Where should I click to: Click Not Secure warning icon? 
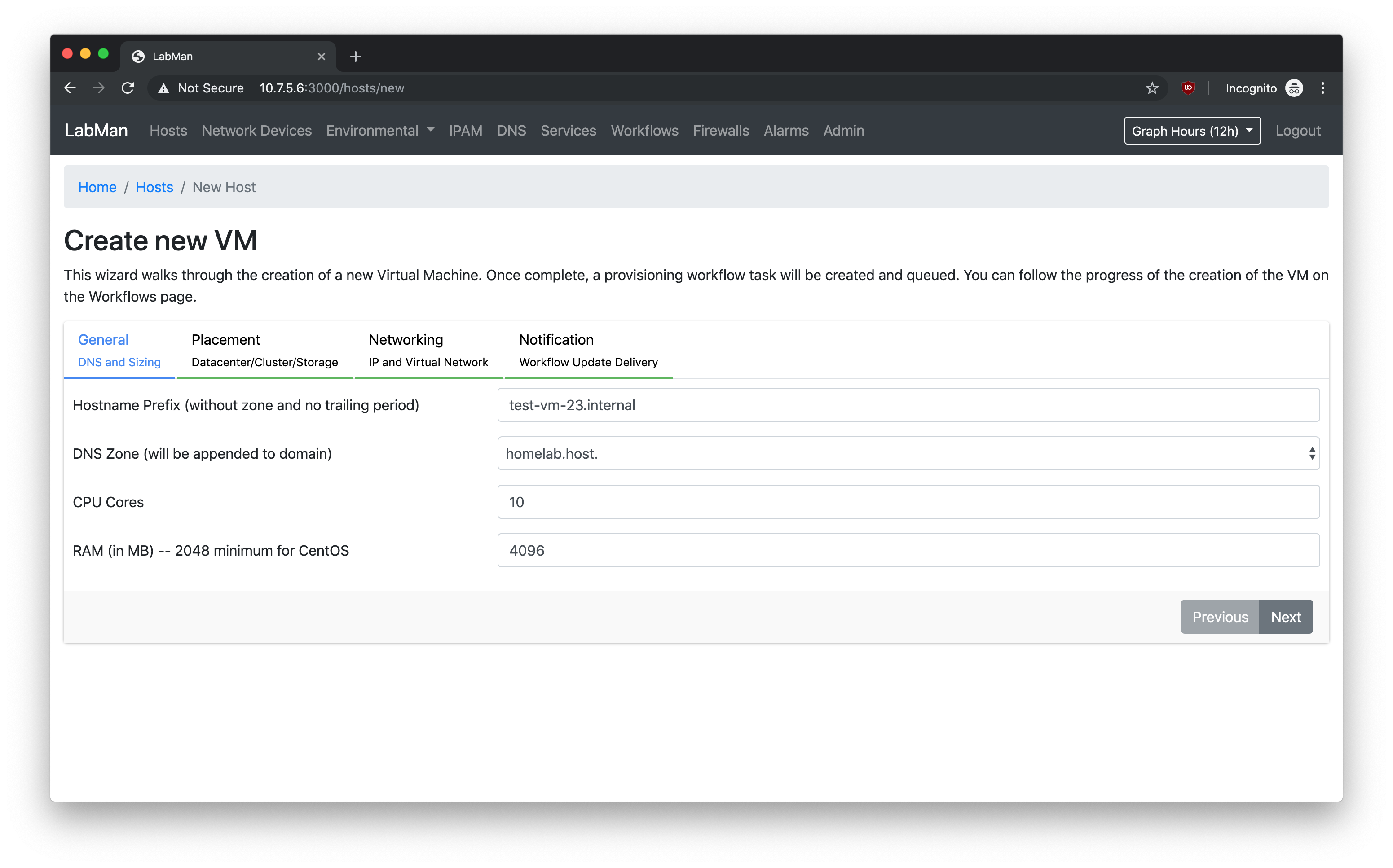point(164,88)
